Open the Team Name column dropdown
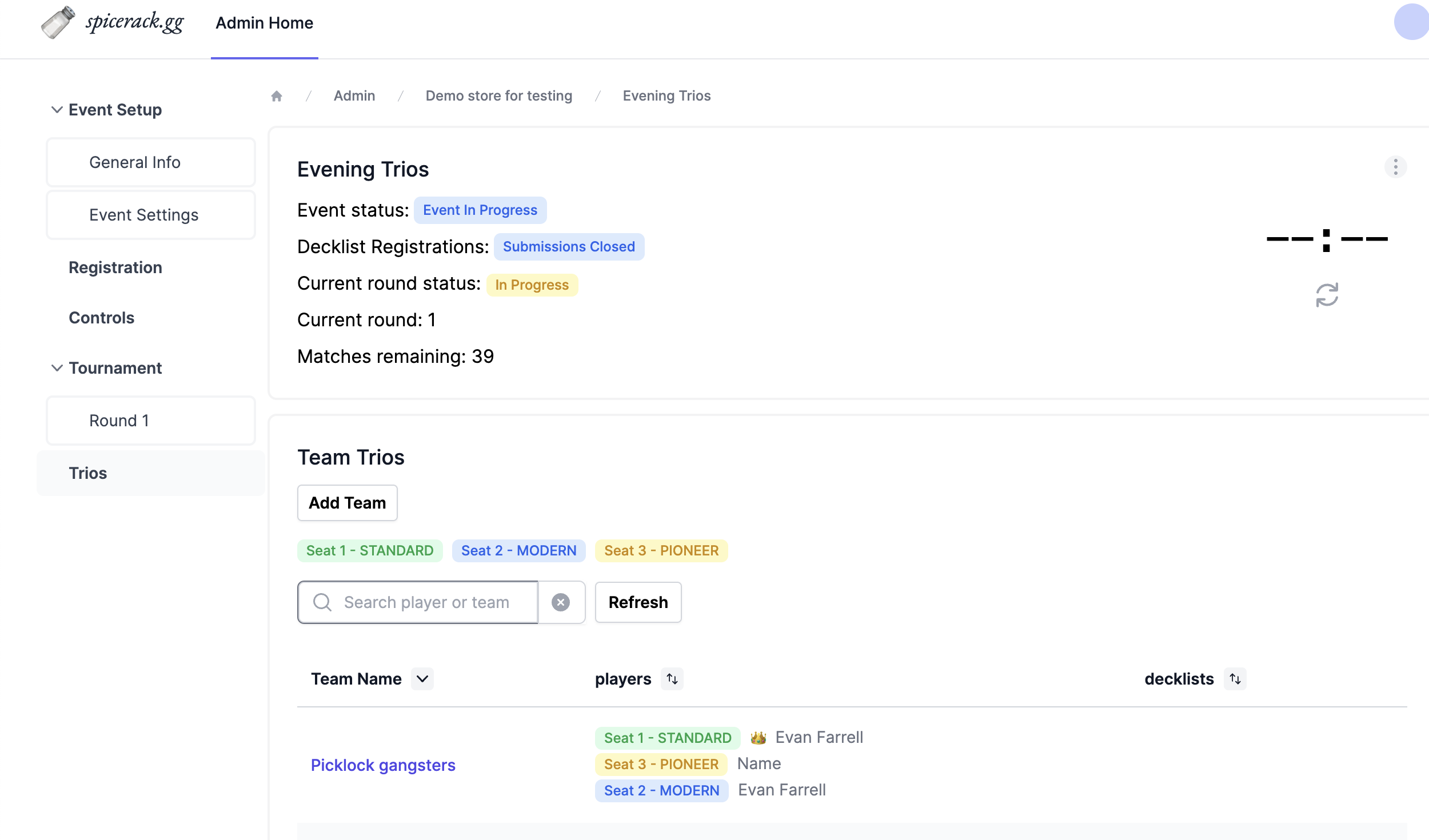Image resolution: width=1429 pixels, height=840 pixels. click(422, 679)
